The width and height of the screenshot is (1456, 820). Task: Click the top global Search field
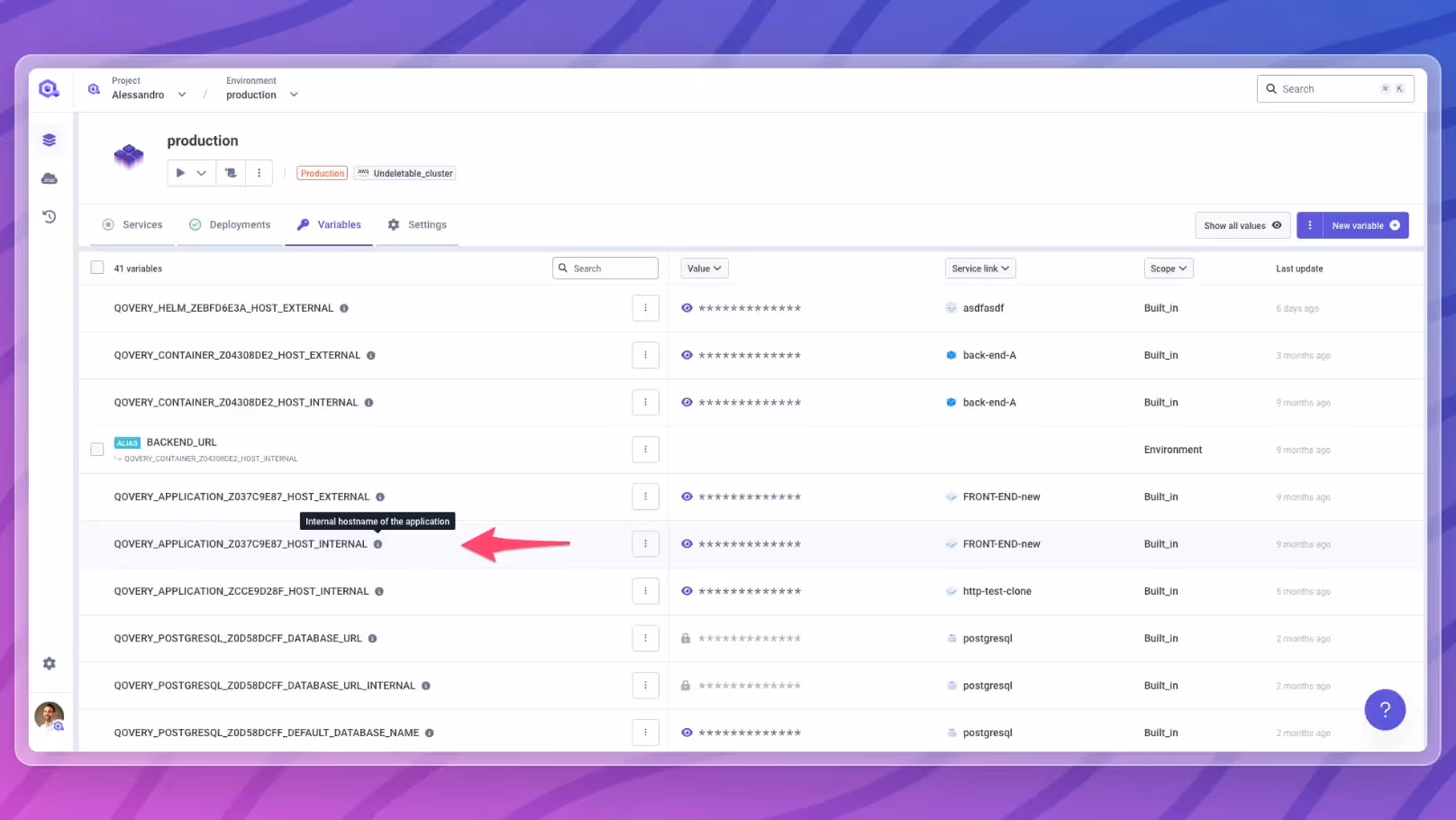pos(1335,88)
